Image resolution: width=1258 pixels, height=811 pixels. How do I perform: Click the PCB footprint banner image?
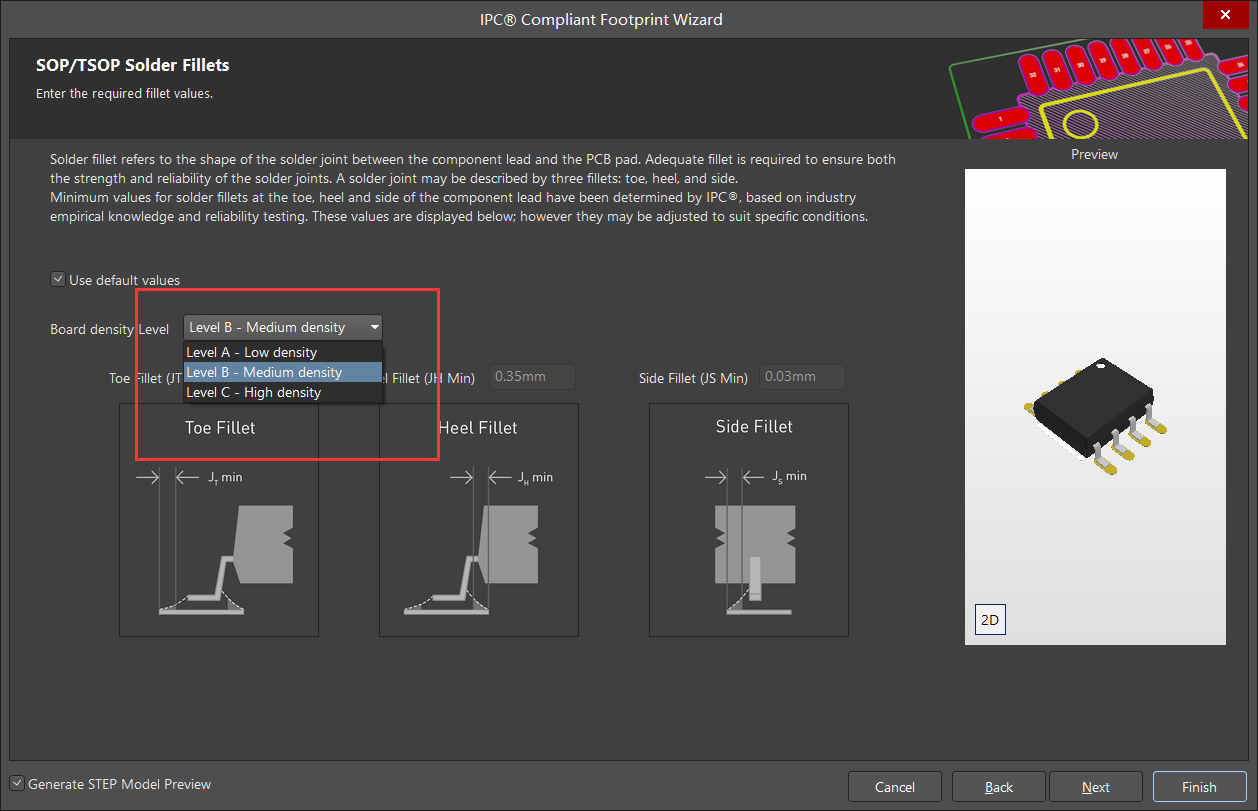click(1098, 89)
